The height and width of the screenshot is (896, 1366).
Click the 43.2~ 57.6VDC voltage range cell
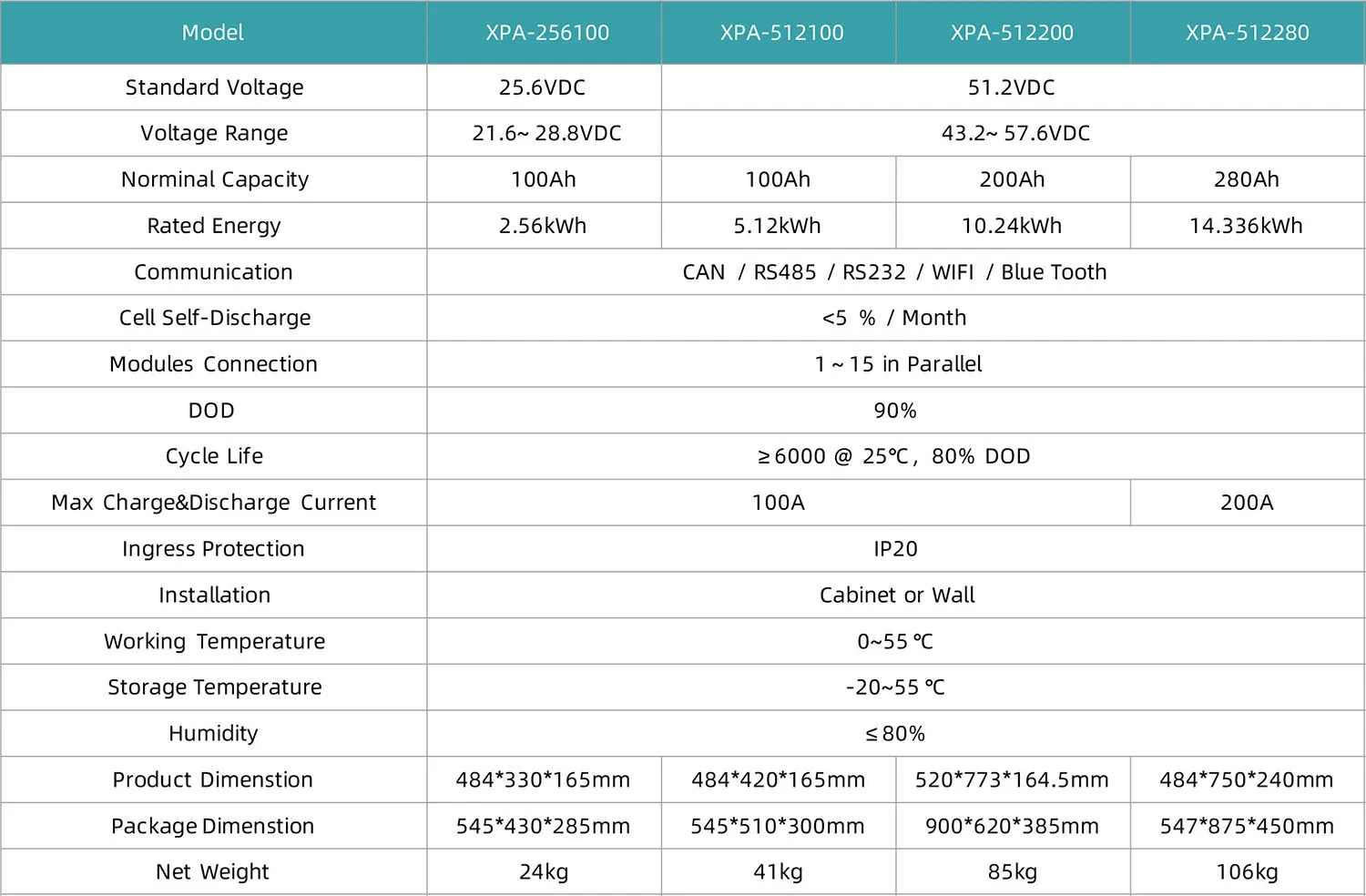(x=1015, y=134)
